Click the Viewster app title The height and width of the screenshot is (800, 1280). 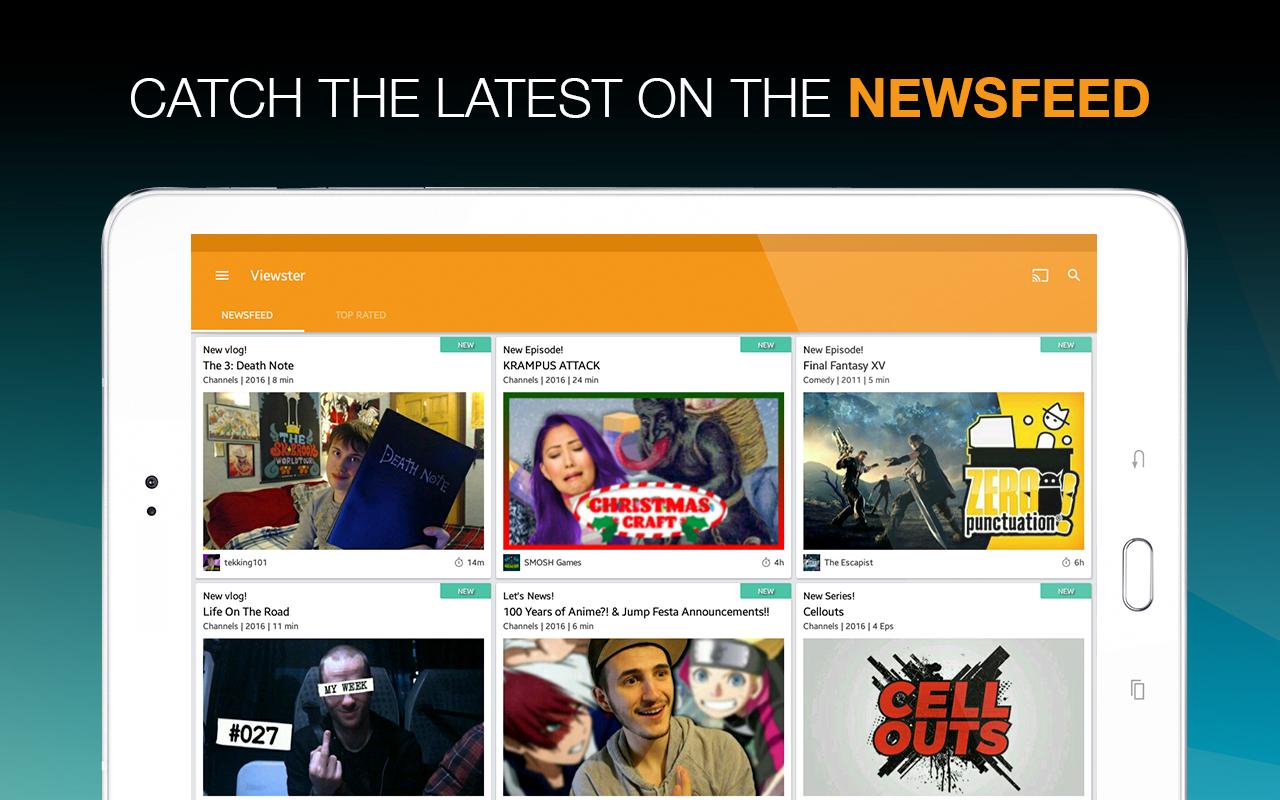click(278, 276)
